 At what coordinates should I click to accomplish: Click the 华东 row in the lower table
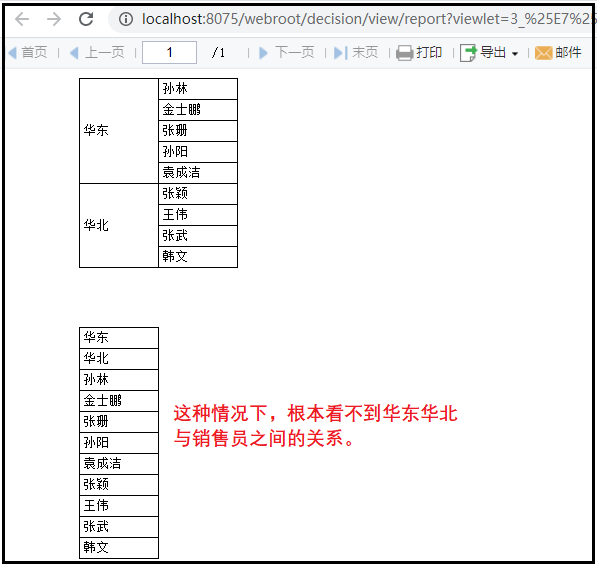(x=119, y=338)
